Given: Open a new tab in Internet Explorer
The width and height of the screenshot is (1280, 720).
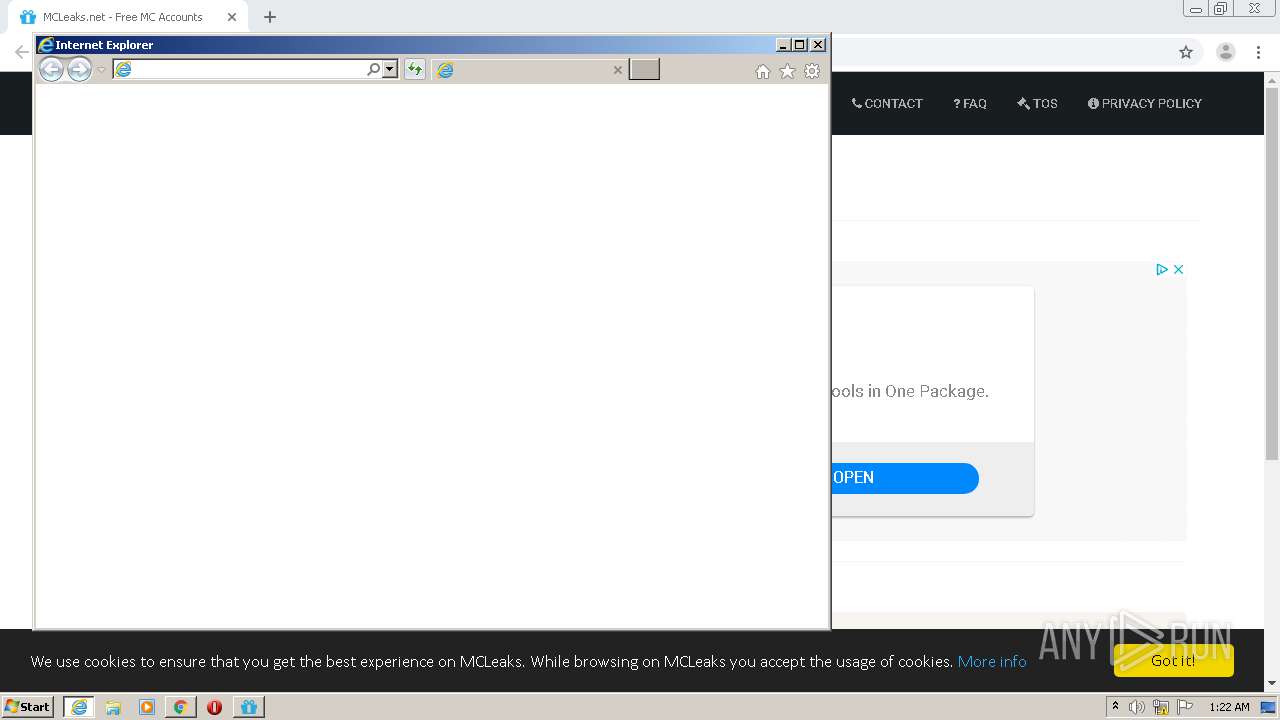Looking at the screenshot, I should (644, 69).
